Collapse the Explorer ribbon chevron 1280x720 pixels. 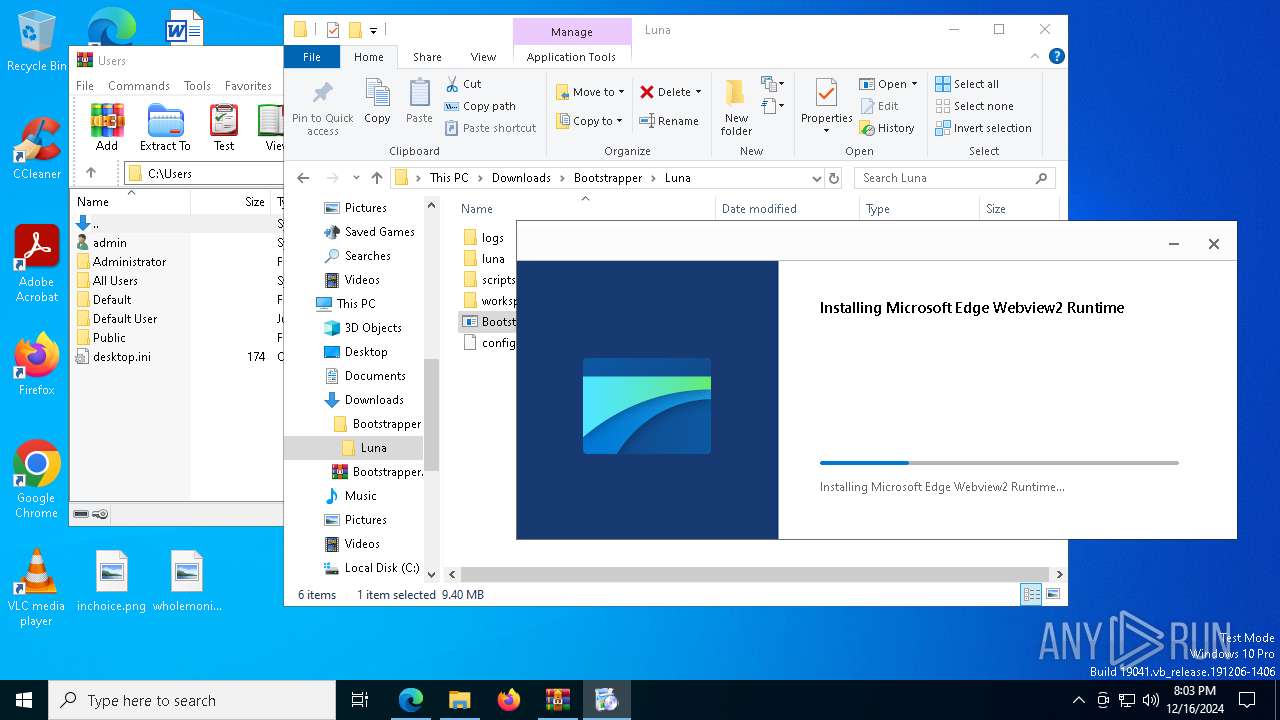(1035, 57)
